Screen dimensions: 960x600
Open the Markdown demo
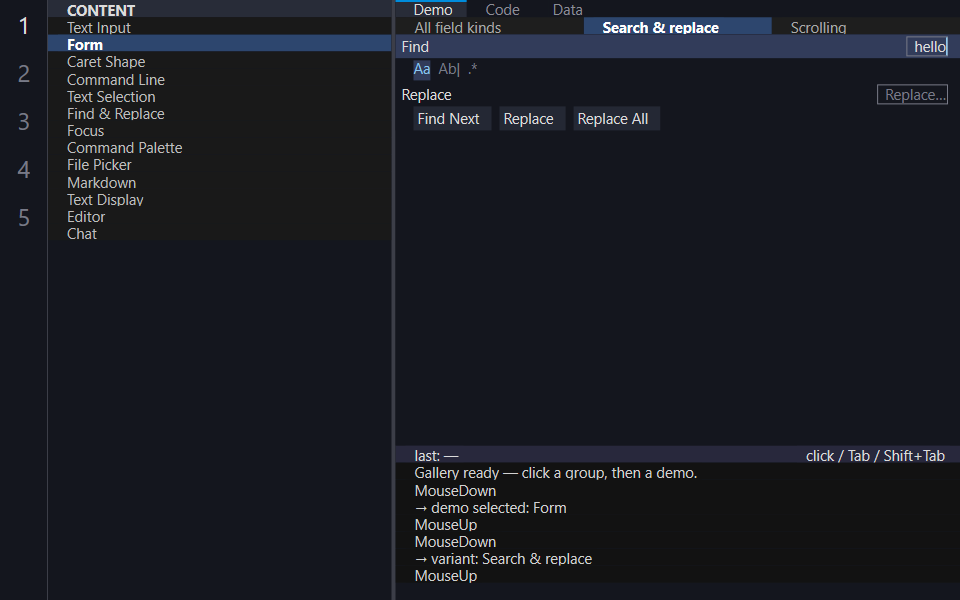tap(219, 182)
